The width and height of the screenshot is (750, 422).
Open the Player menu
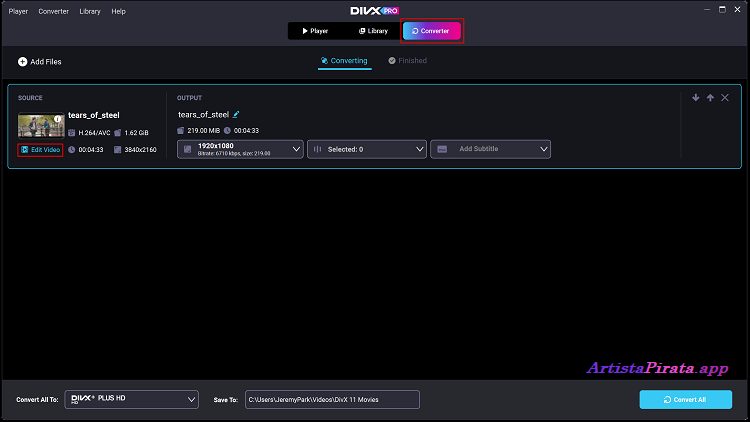click(x=18, y=11)
